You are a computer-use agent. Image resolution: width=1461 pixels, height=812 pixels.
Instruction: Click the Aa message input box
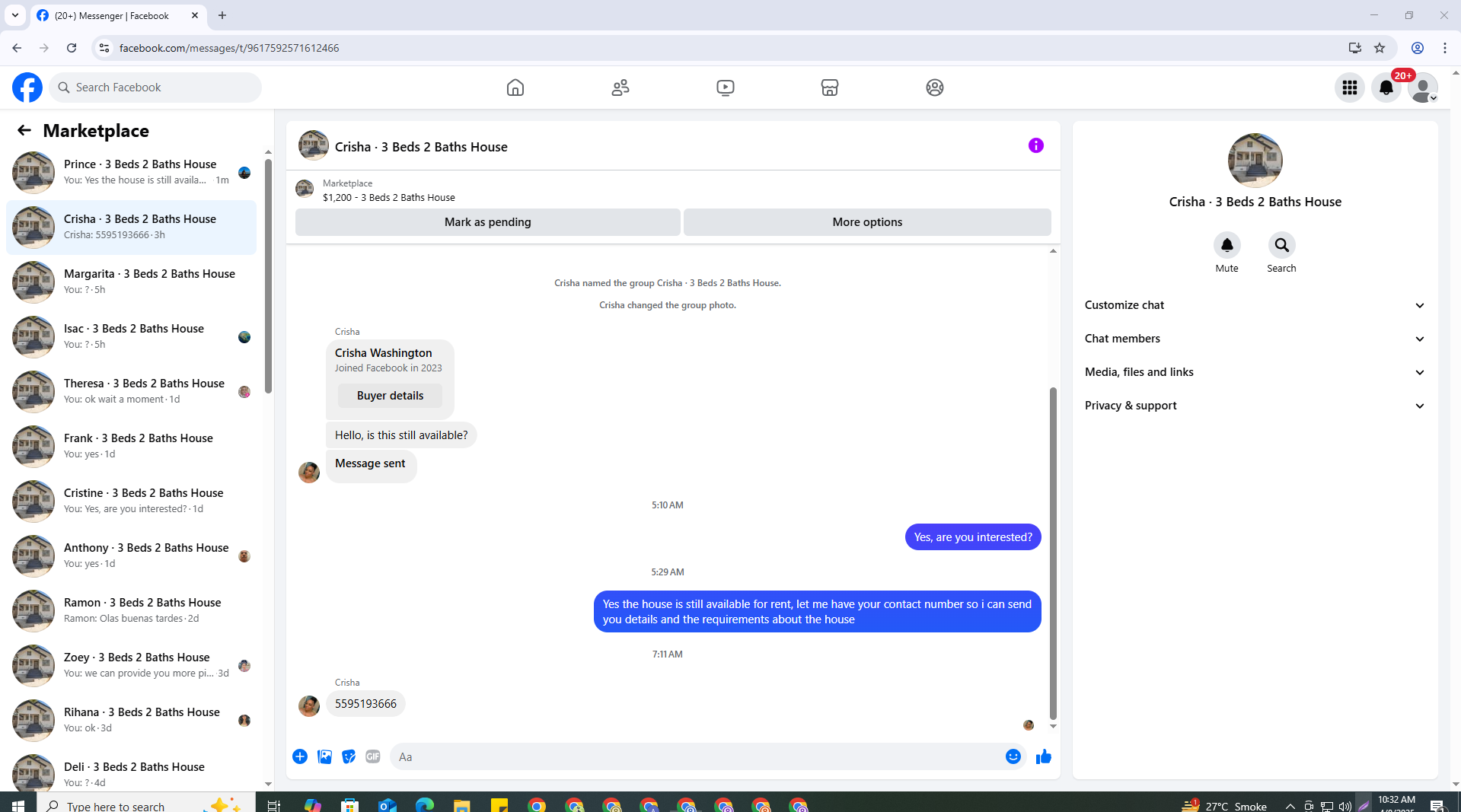[x=696, y=756]
